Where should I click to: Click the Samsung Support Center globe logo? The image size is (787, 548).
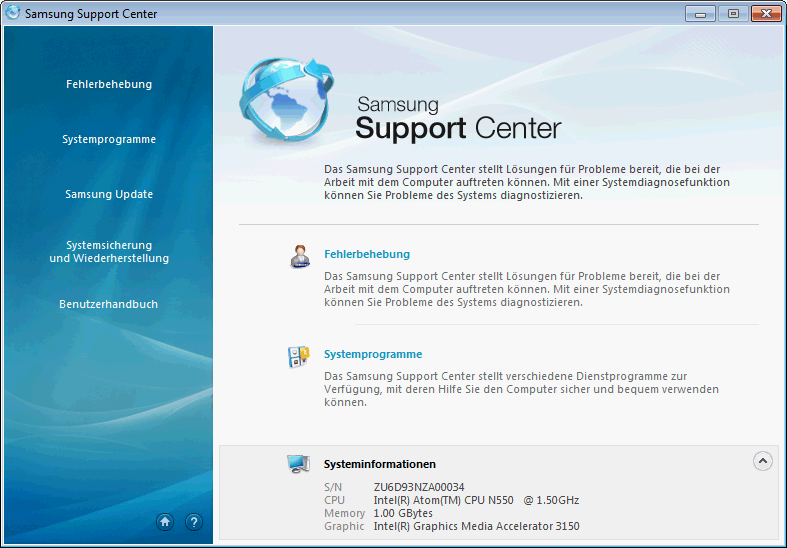click(x=286, y=99)
